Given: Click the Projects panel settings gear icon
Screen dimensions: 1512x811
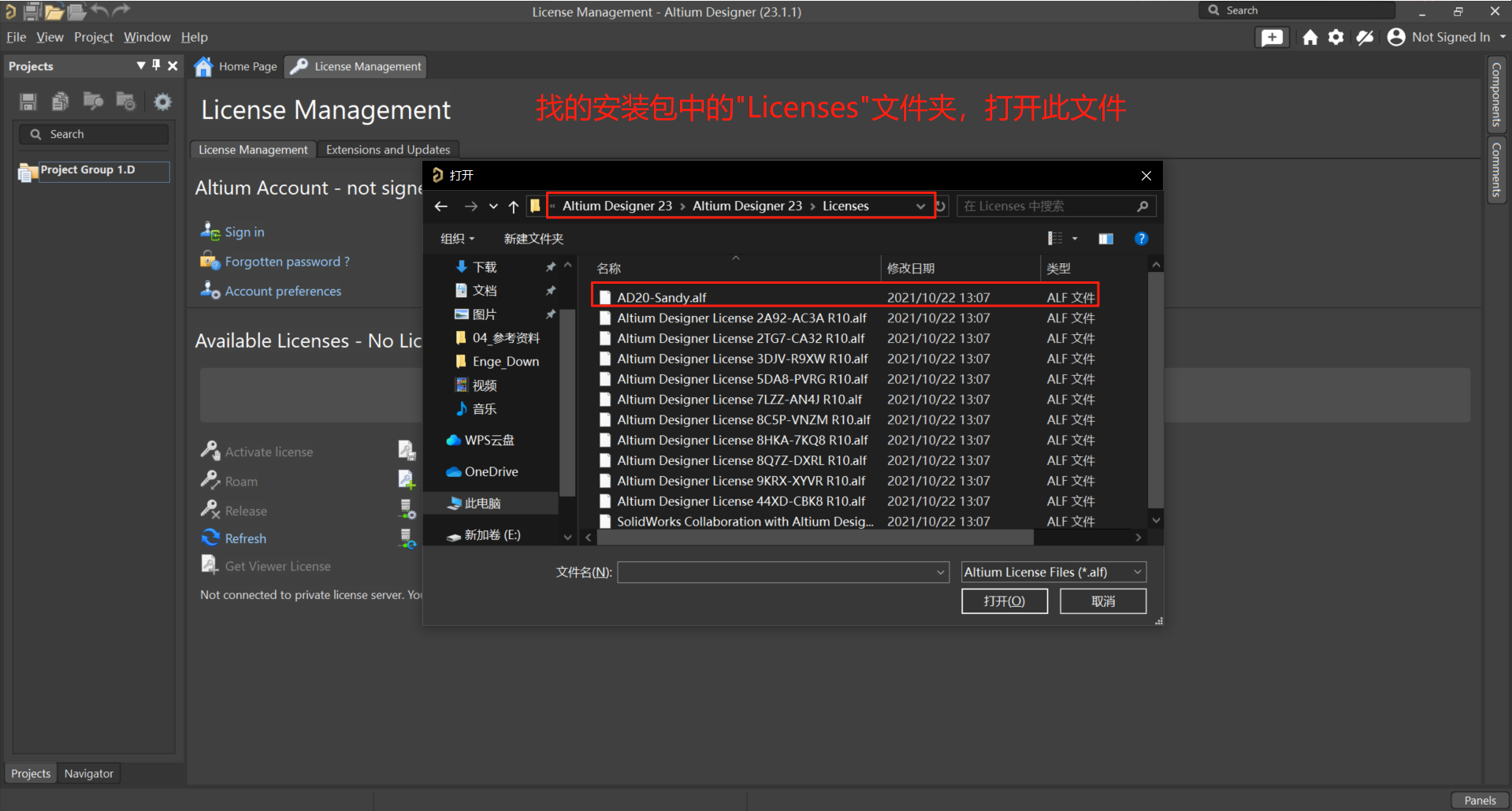Looking at the screenshot, I should [x=162, y=102].
